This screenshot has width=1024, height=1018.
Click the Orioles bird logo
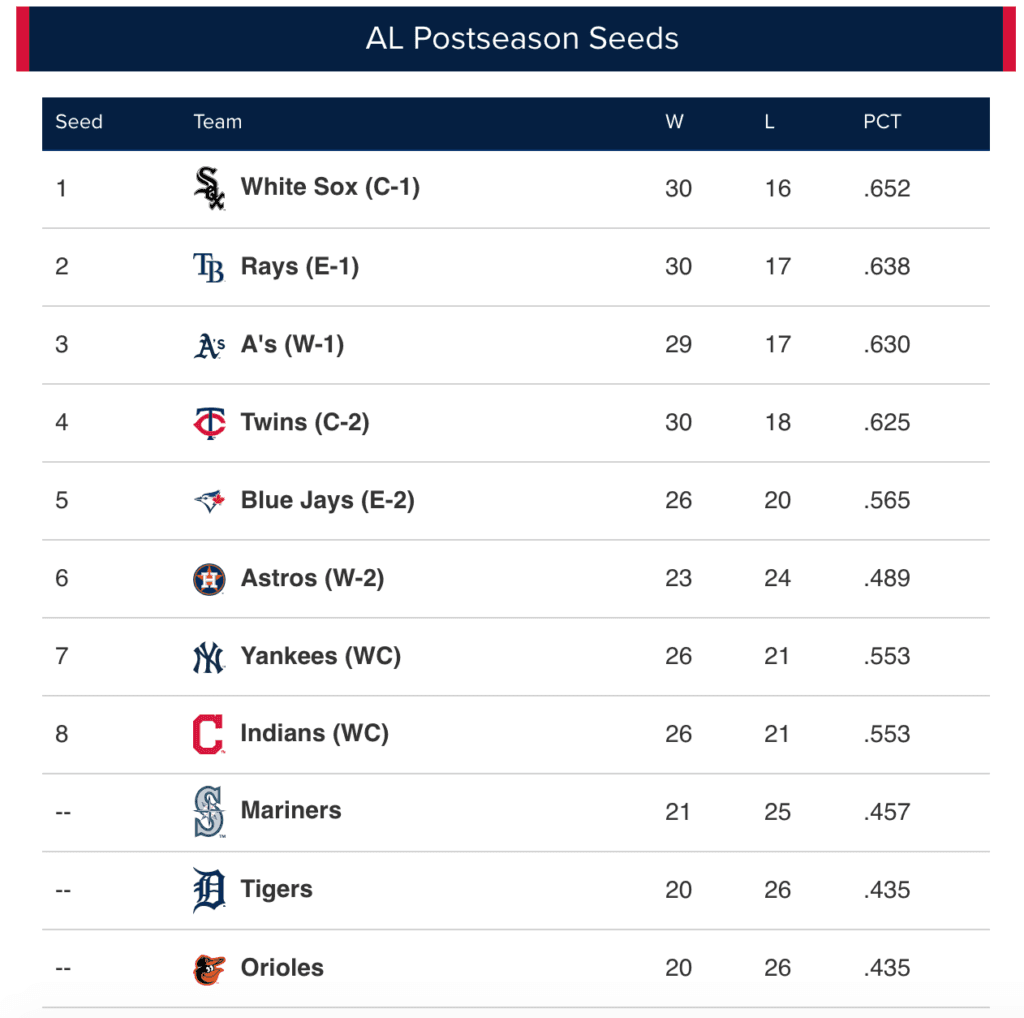click(209, 968)
